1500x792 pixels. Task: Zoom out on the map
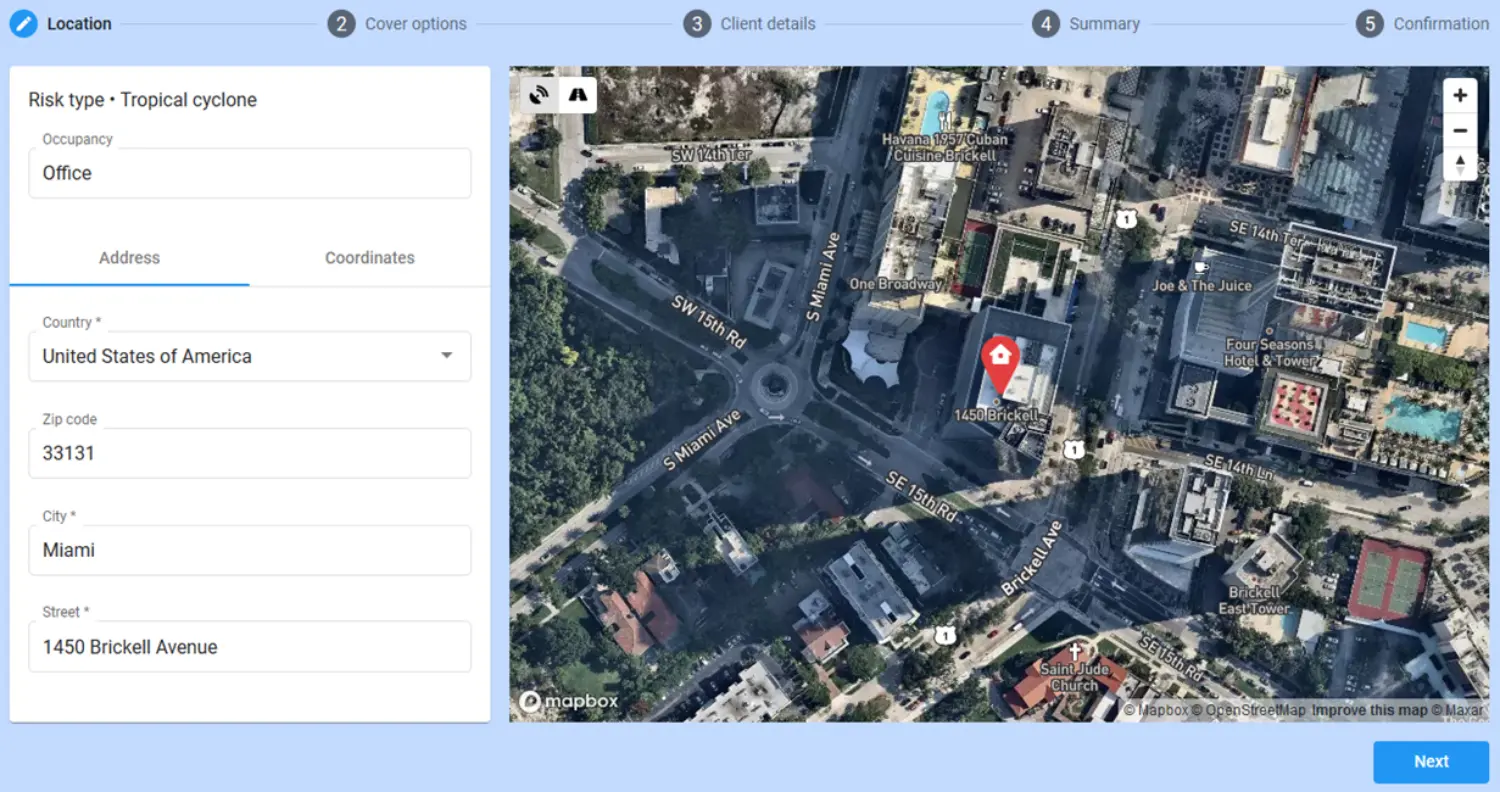pos(1460,130)
